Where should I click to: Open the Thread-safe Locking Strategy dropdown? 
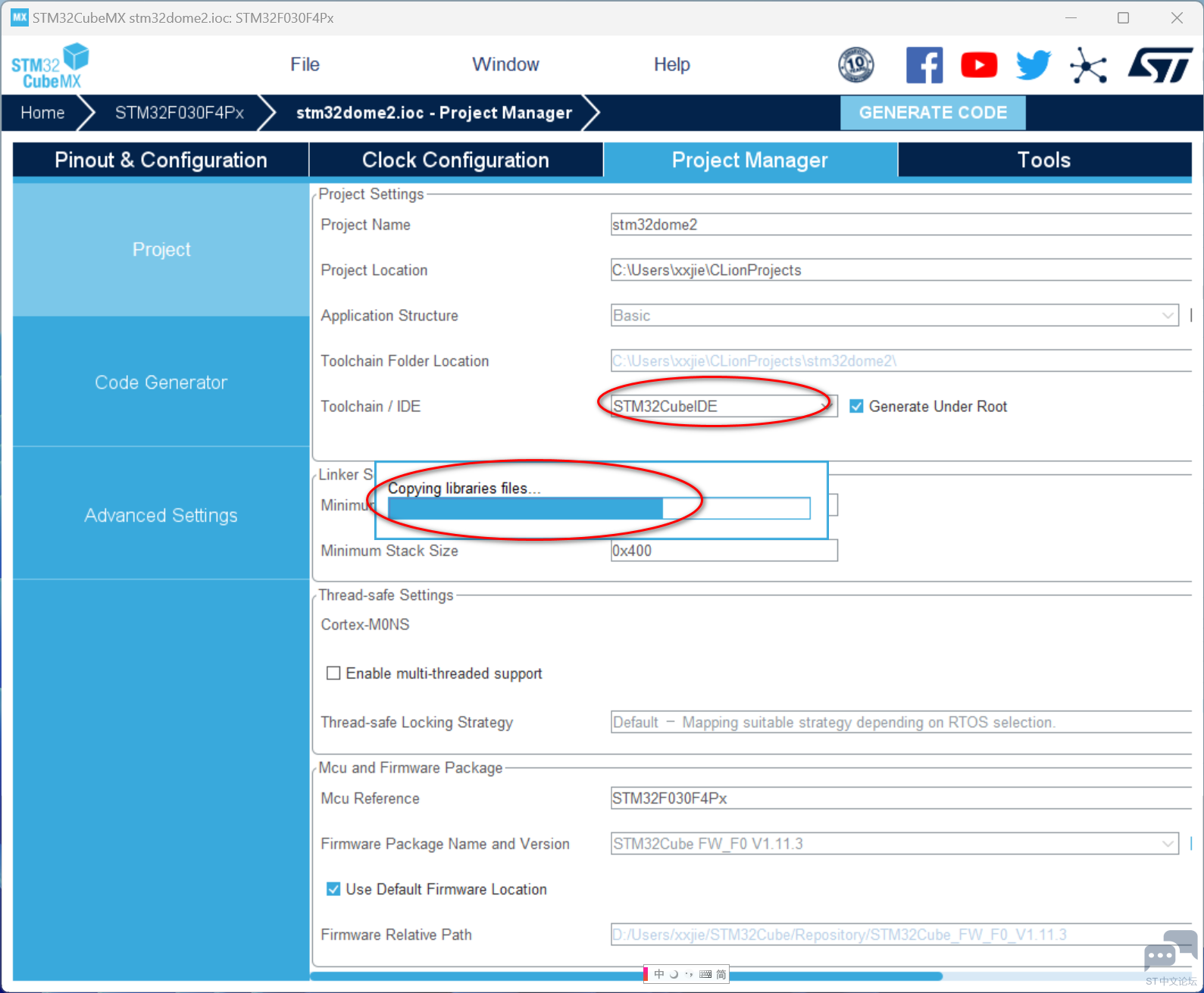coord(901,723)
